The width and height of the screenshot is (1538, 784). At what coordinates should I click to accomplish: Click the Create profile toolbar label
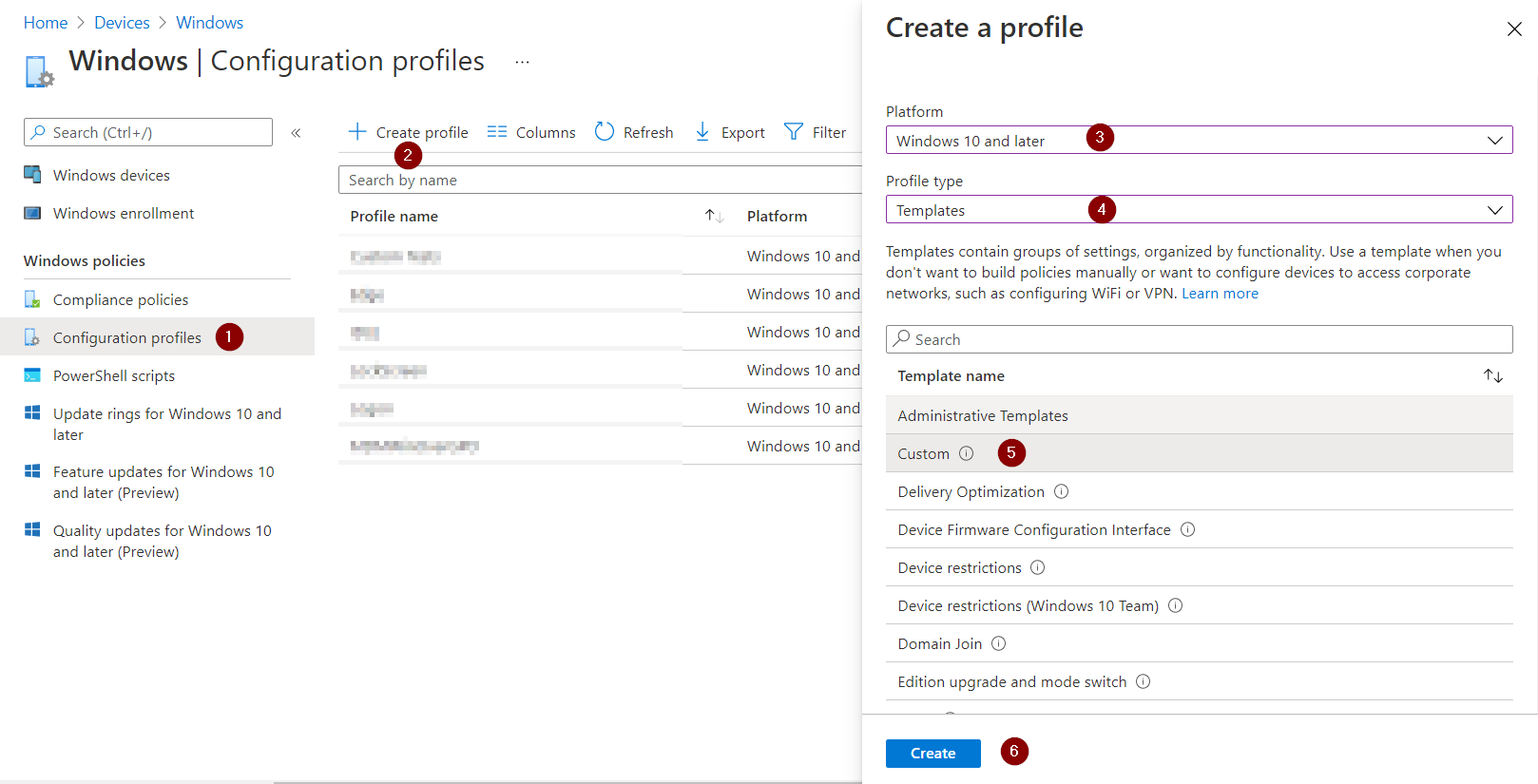point(422,132)
